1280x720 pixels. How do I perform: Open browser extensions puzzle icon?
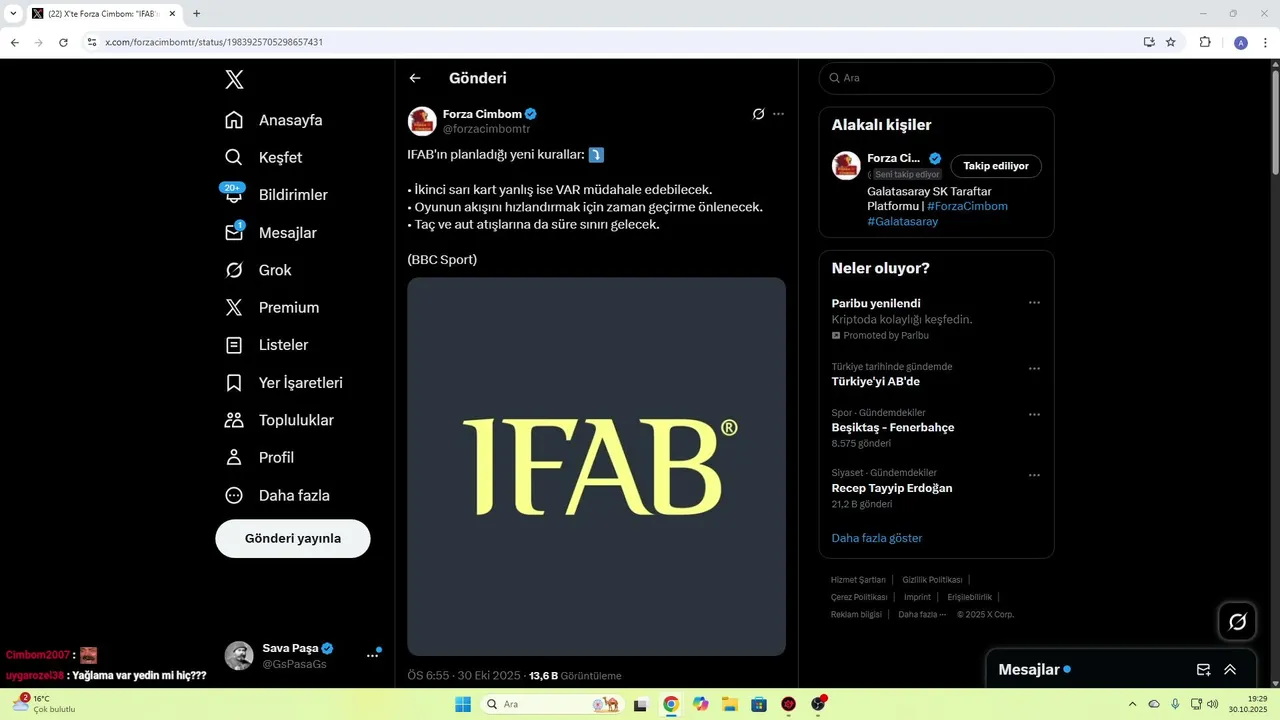1205,42
